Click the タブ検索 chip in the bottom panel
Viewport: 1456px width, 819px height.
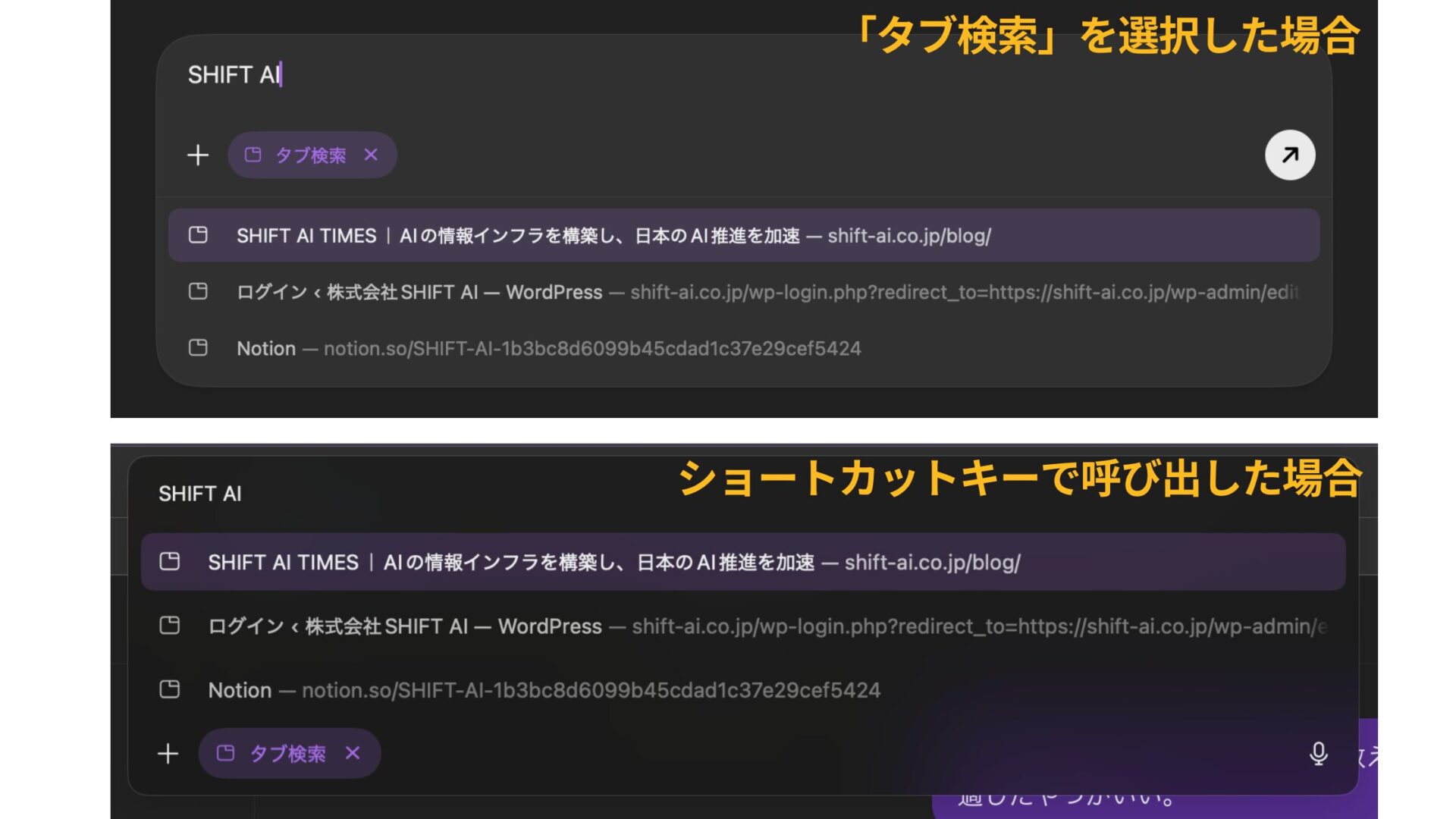point(288,753)
